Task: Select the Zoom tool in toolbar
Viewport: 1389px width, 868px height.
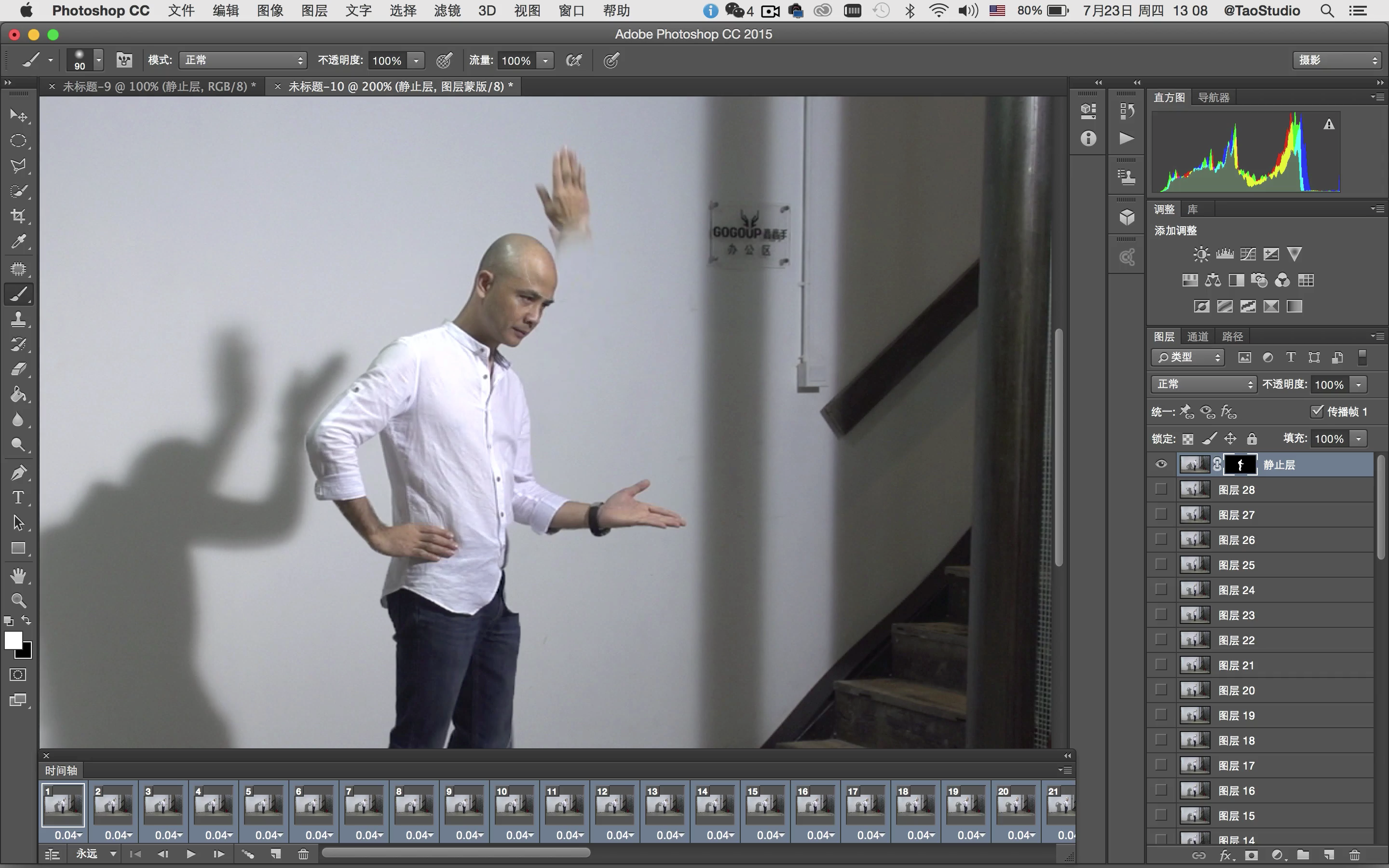Action: pos(18,600)
